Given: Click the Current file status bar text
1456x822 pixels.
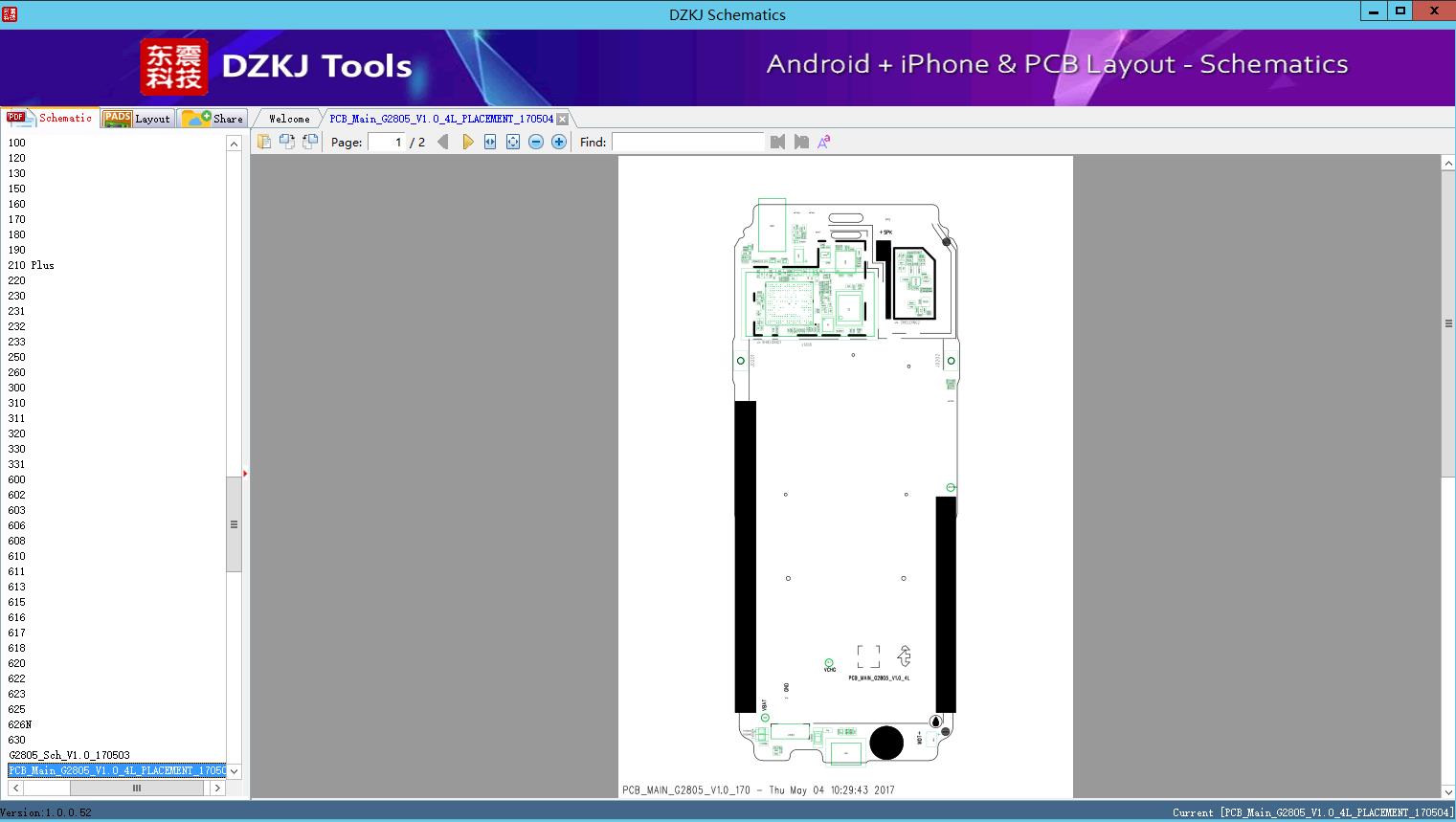Looking at the screenshot, I should pyautogui.click(x=1313, y=812).
